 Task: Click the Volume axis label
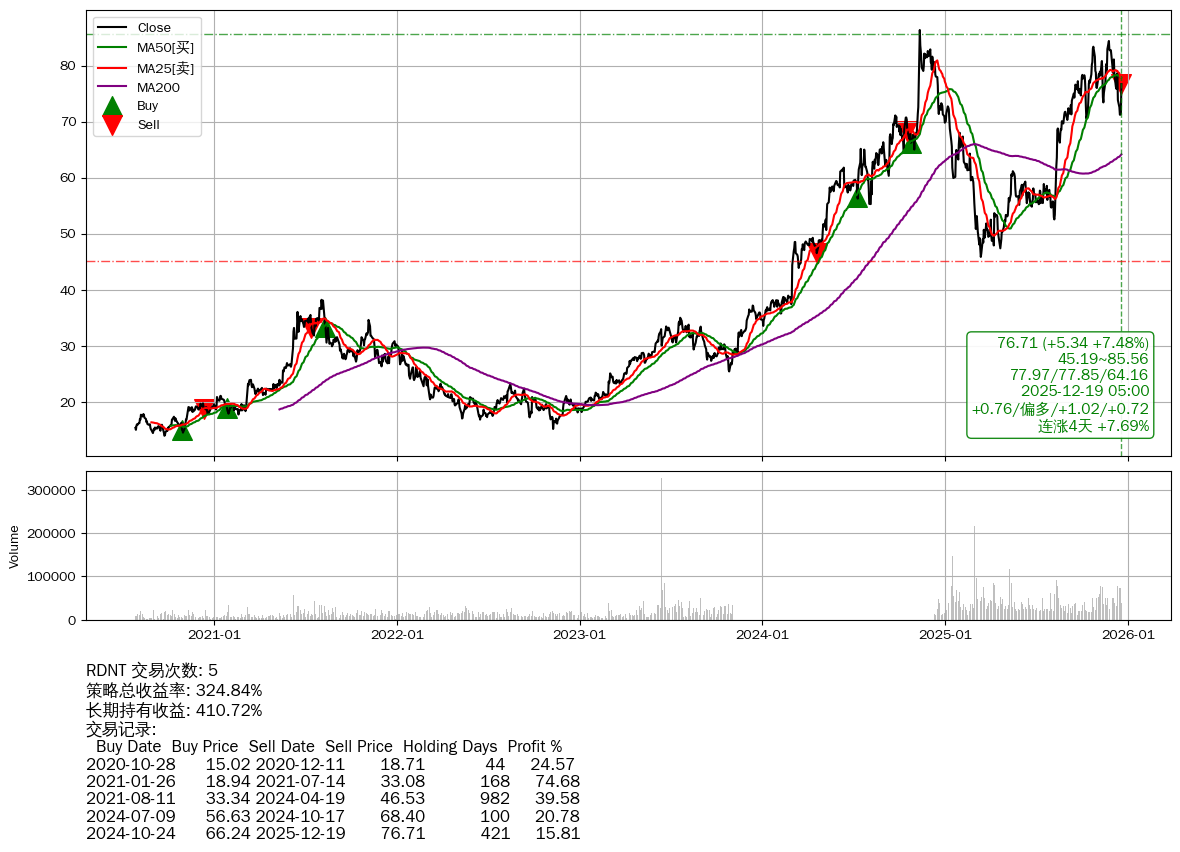click(x=14, y=547)
